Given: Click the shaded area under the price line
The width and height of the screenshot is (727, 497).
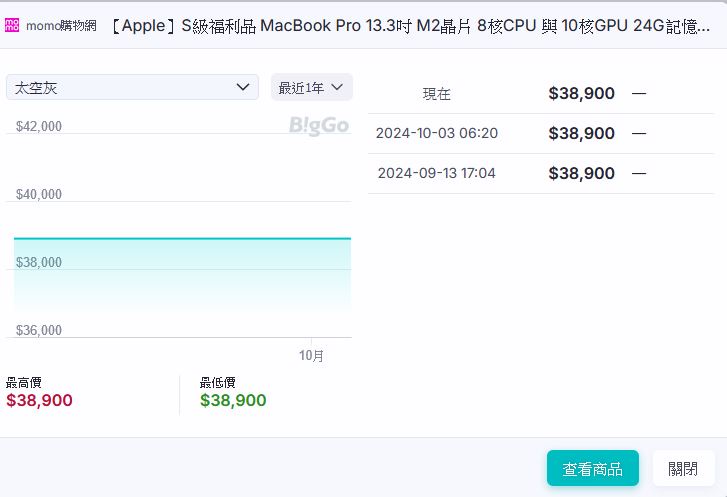Looking at the screenshot, I should 182,285.
